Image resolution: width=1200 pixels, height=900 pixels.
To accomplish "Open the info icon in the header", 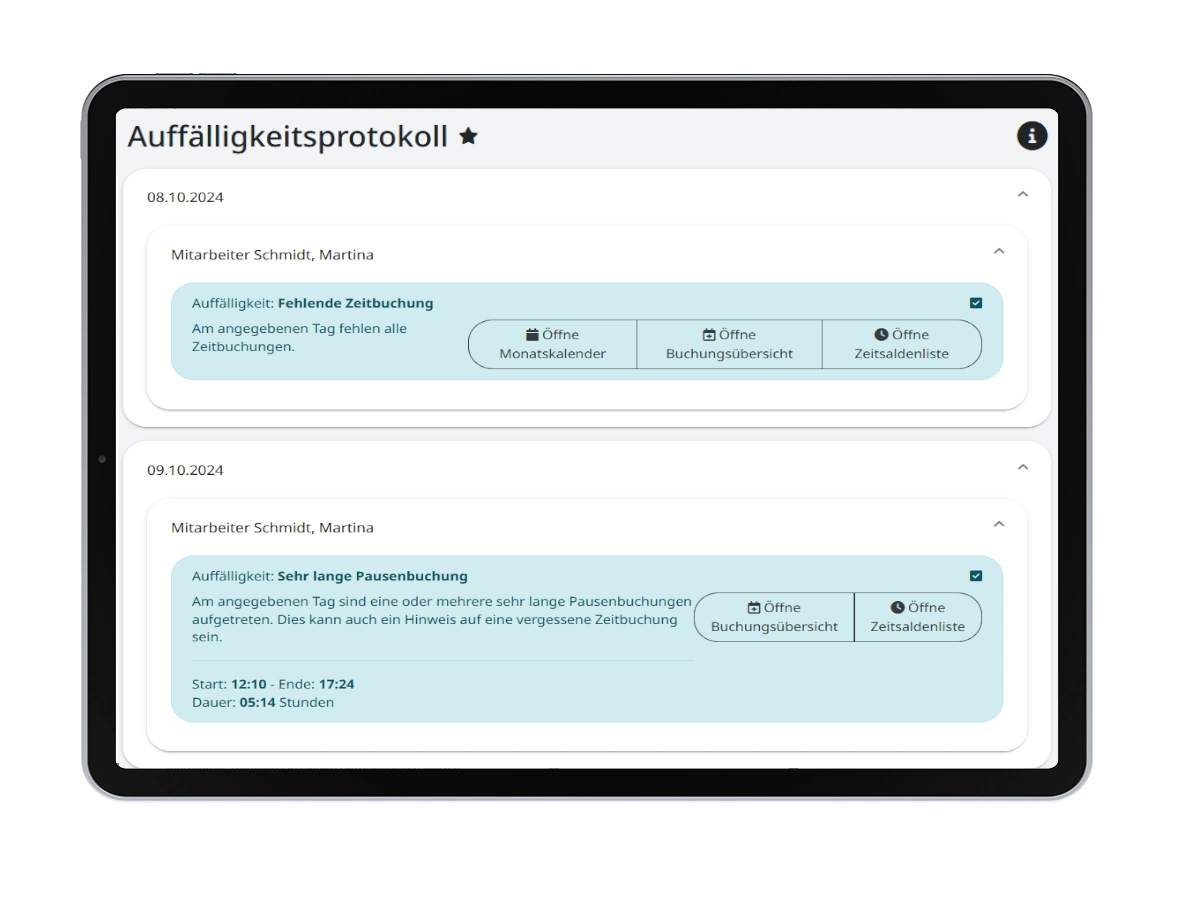I will click(1032, 136).
